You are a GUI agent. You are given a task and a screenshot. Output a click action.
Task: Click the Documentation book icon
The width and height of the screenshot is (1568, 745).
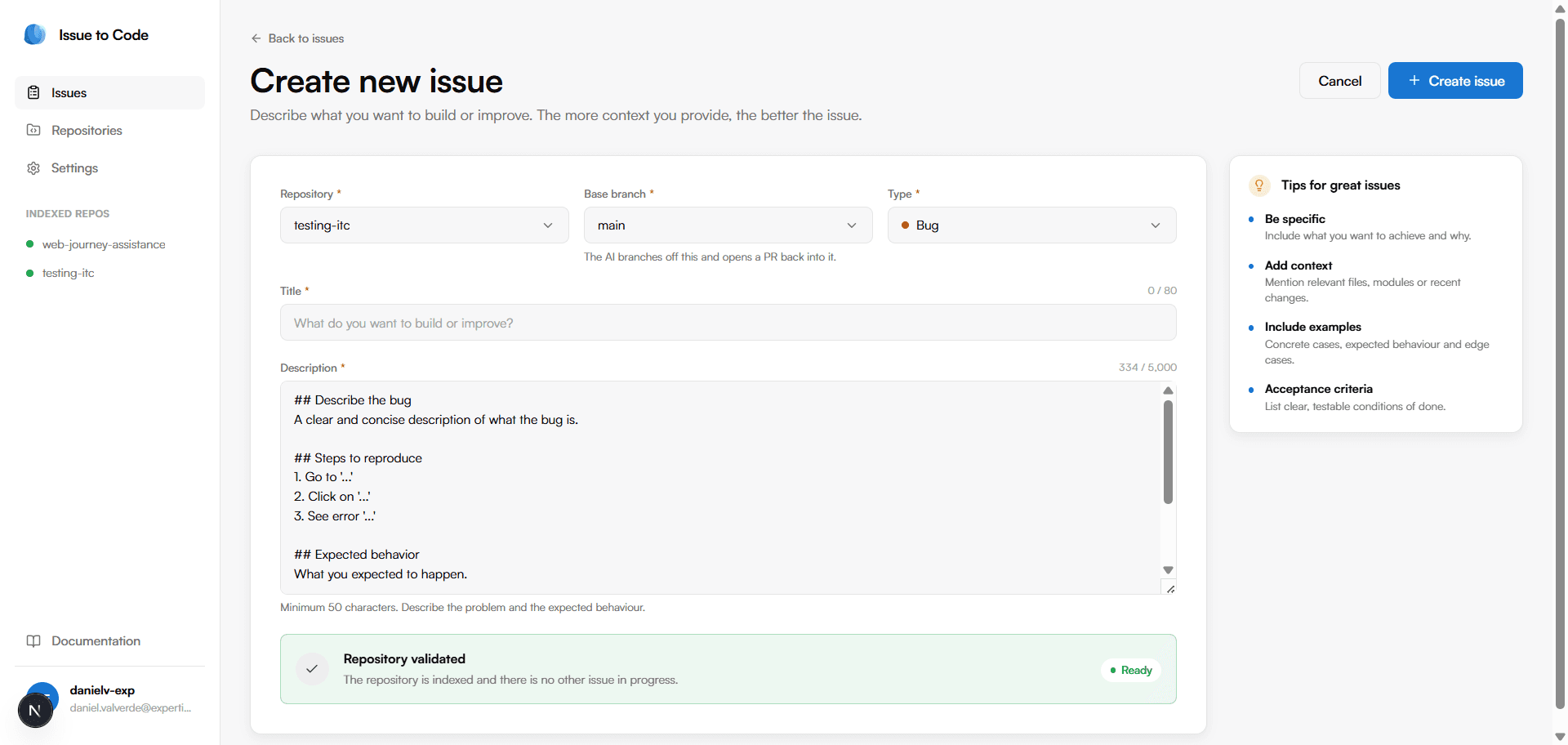click(x=33, y=640)
